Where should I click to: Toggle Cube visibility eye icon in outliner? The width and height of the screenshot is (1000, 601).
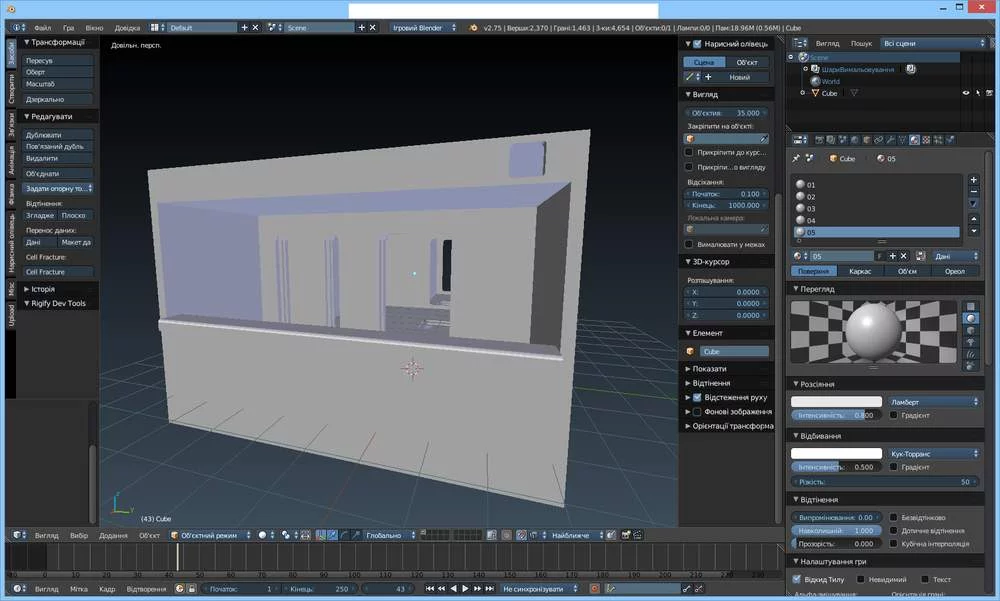[x=966, y=93]
